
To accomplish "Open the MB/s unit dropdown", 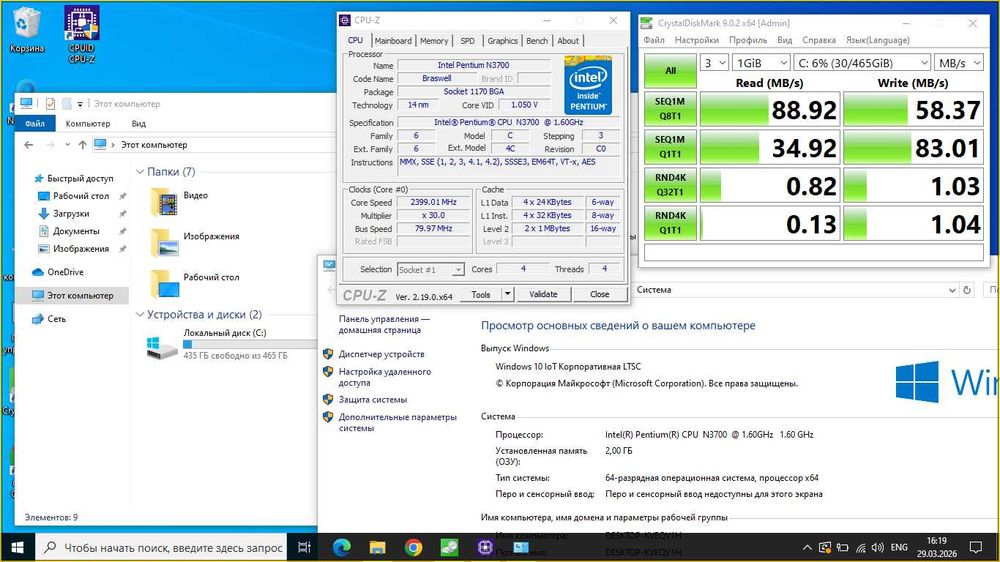I will tap(959, 63).
